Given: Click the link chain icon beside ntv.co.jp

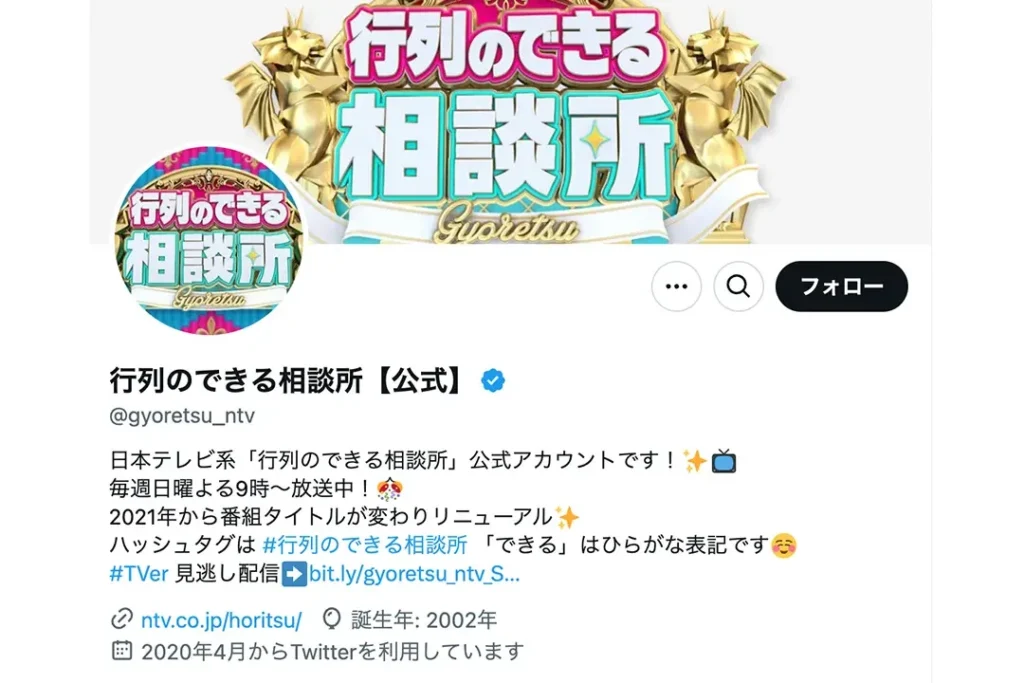Looking at the screenshot, I should pos(121,619).
